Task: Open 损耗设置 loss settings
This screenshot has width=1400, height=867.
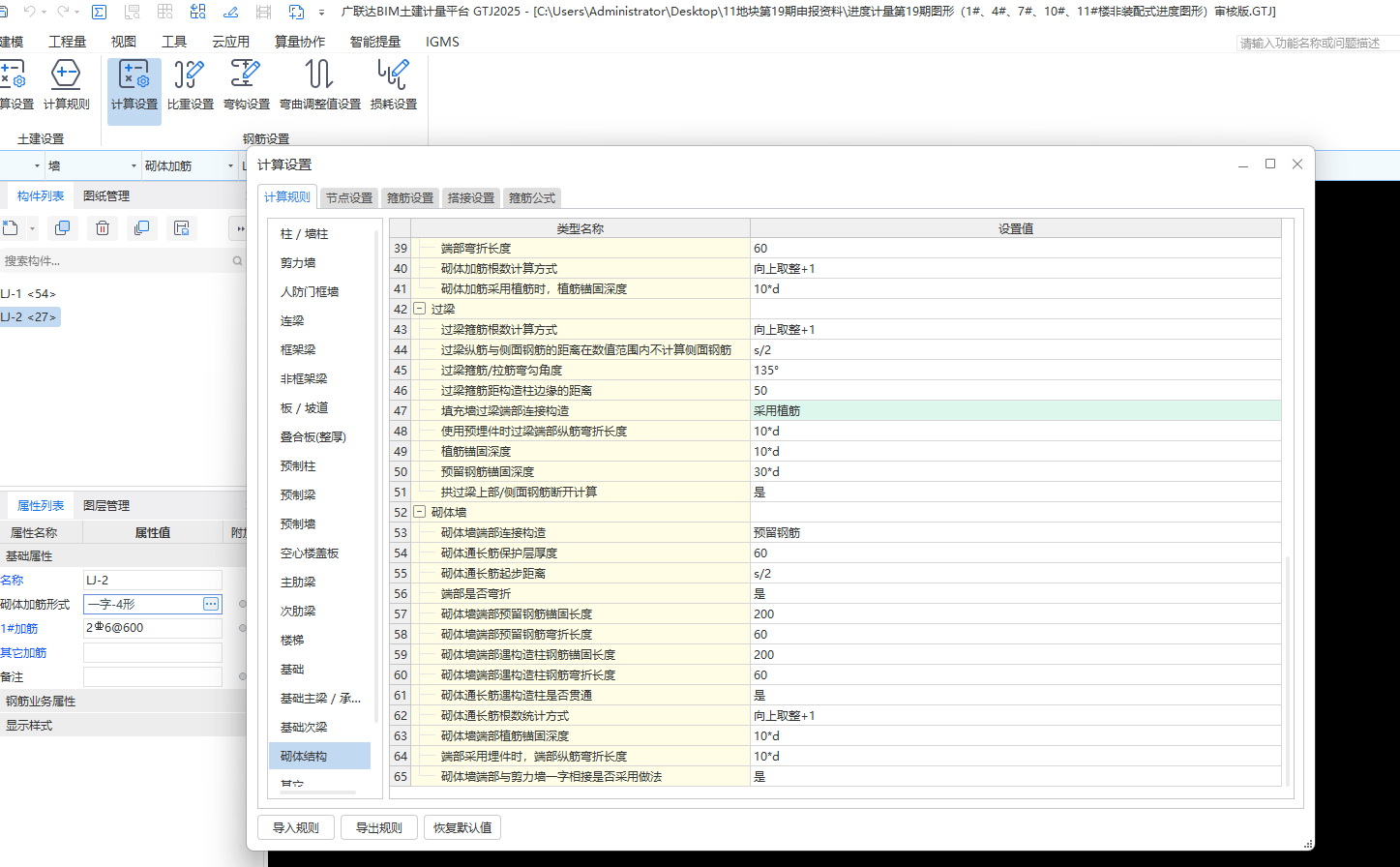Action: [x=393, y=86]
